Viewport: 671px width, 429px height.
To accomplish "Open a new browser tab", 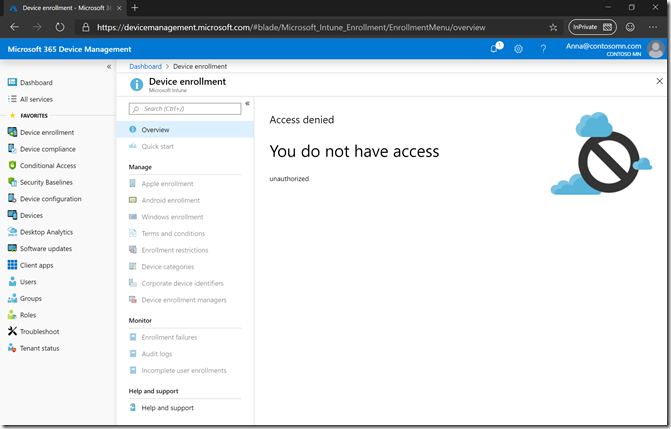I will tap(135, 7).
